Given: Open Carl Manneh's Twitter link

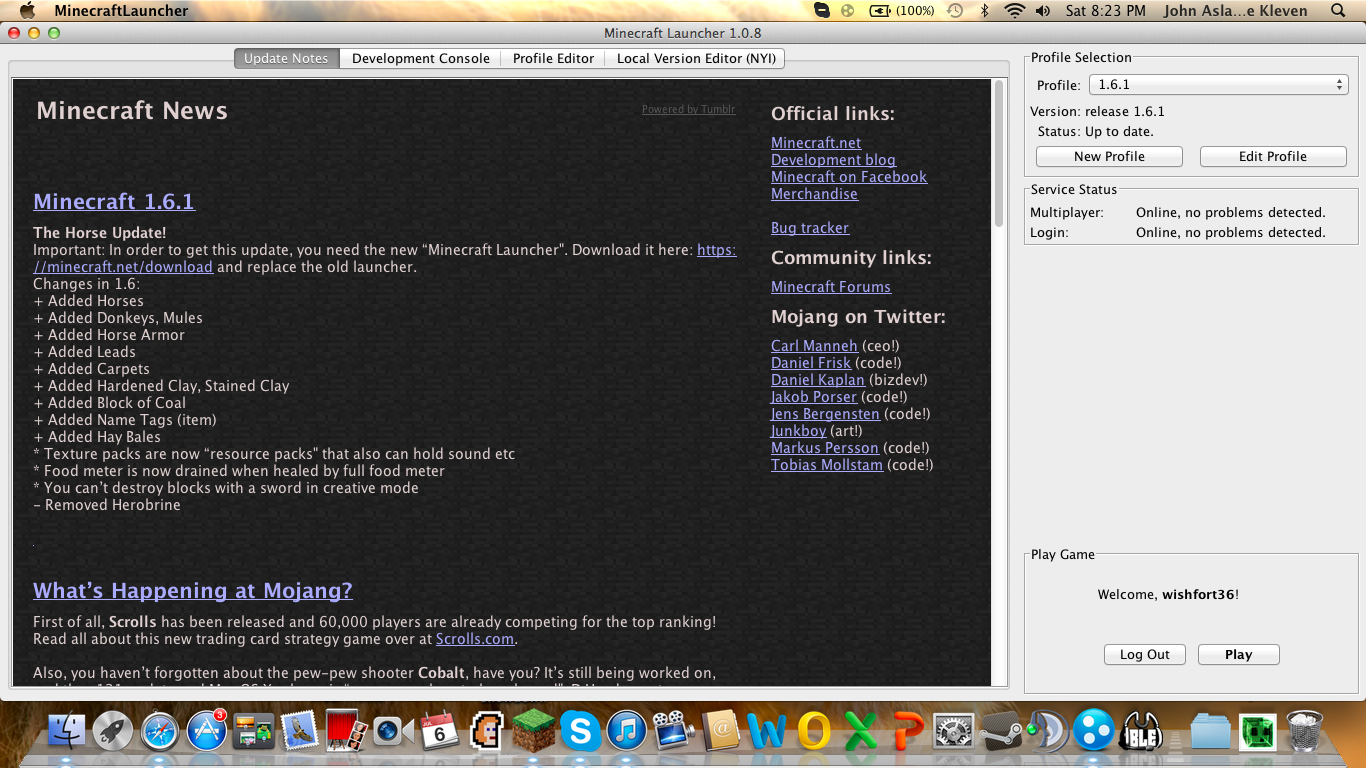Looking at the screenshot, I should coord(814,346).
